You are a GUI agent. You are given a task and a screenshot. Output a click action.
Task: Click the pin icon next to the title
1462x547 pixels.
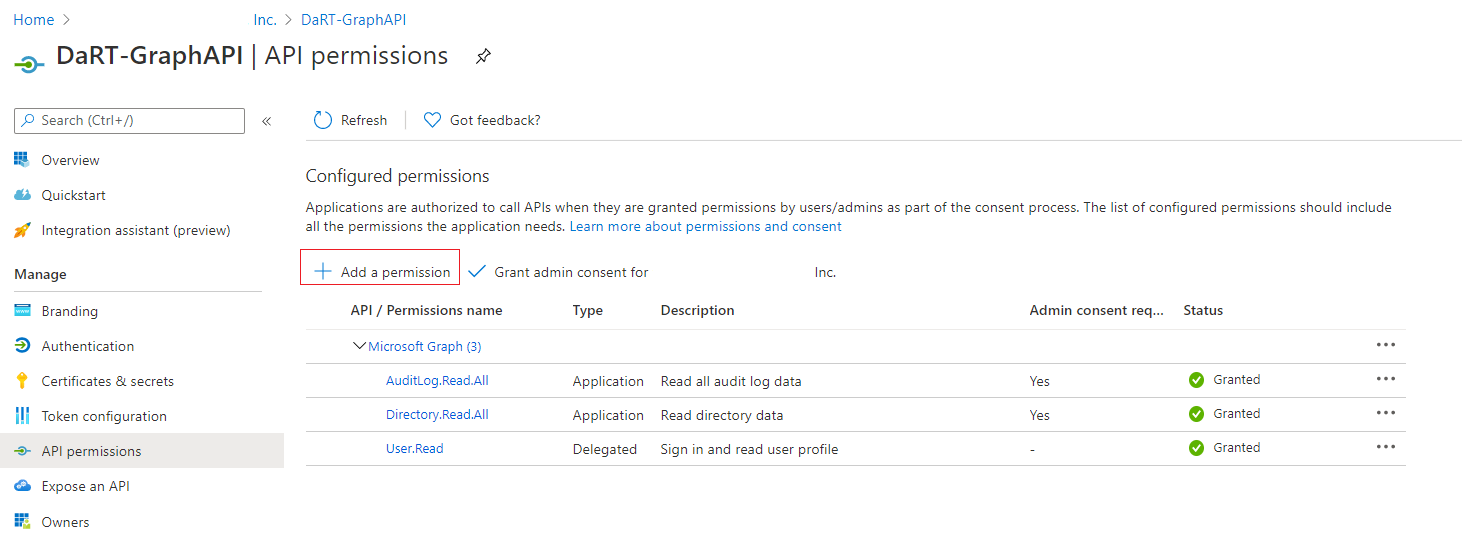(483, 57)
